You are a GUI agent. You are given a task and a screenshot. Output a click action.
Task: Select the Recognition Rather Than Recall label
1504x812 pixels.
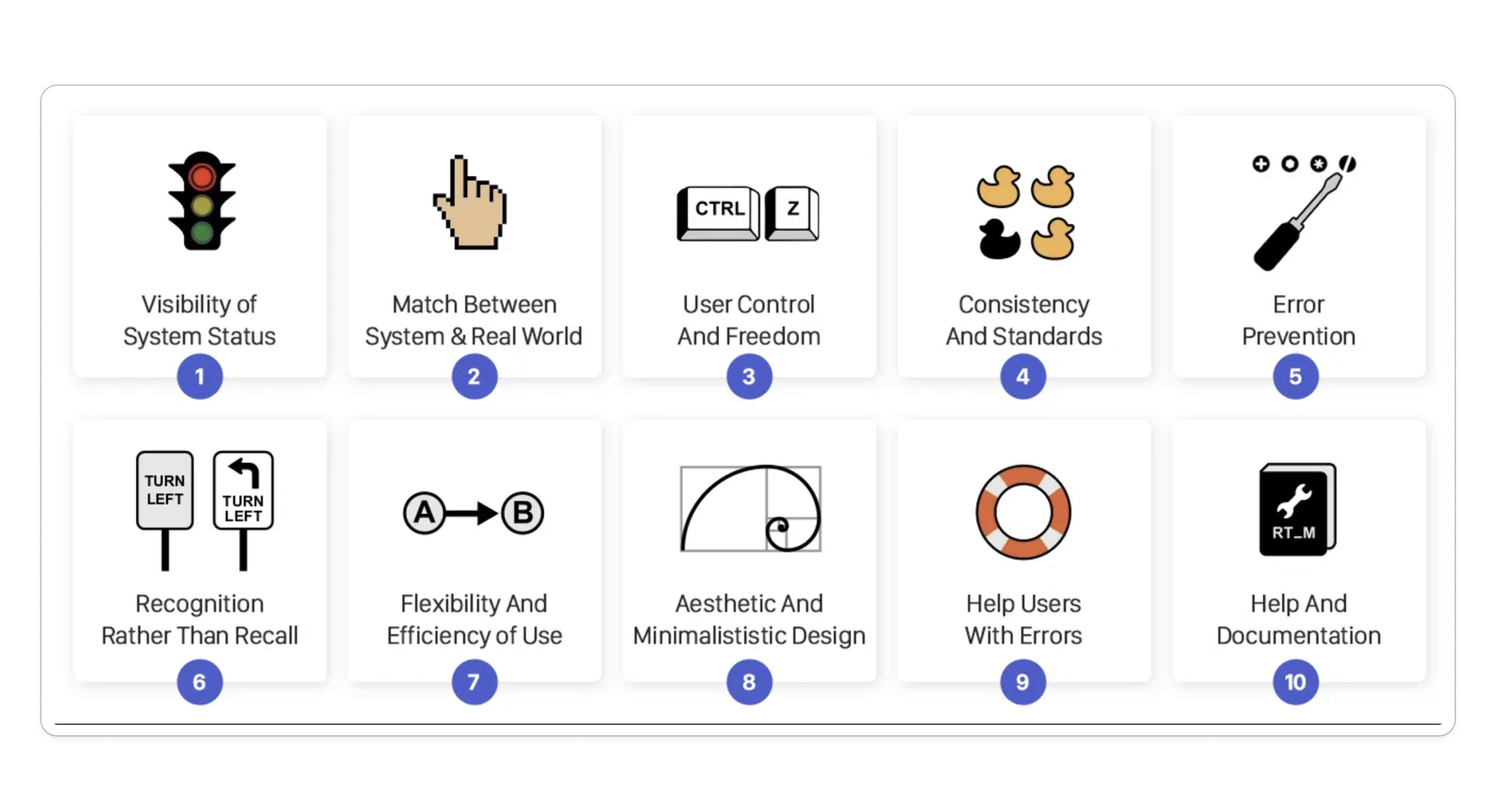coord(200,620)
